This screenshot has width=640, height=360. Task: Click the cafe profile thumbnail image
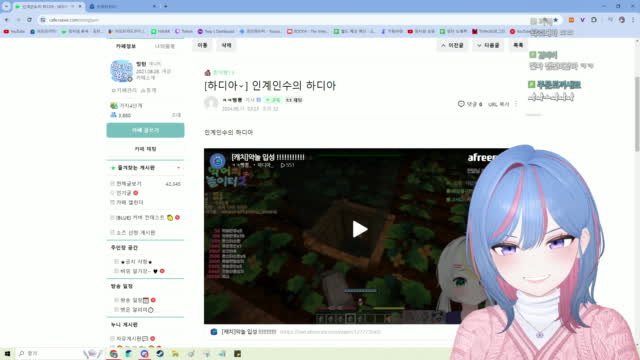122,71
